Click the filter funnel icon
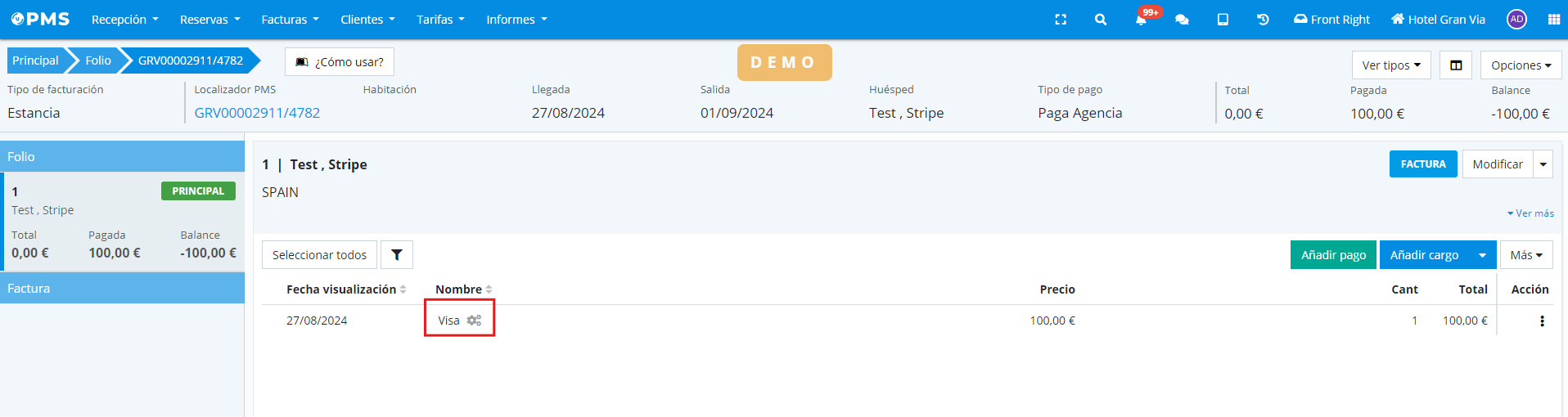The image size is (1568, 417). pyautogui.click(x=397, y=255)
